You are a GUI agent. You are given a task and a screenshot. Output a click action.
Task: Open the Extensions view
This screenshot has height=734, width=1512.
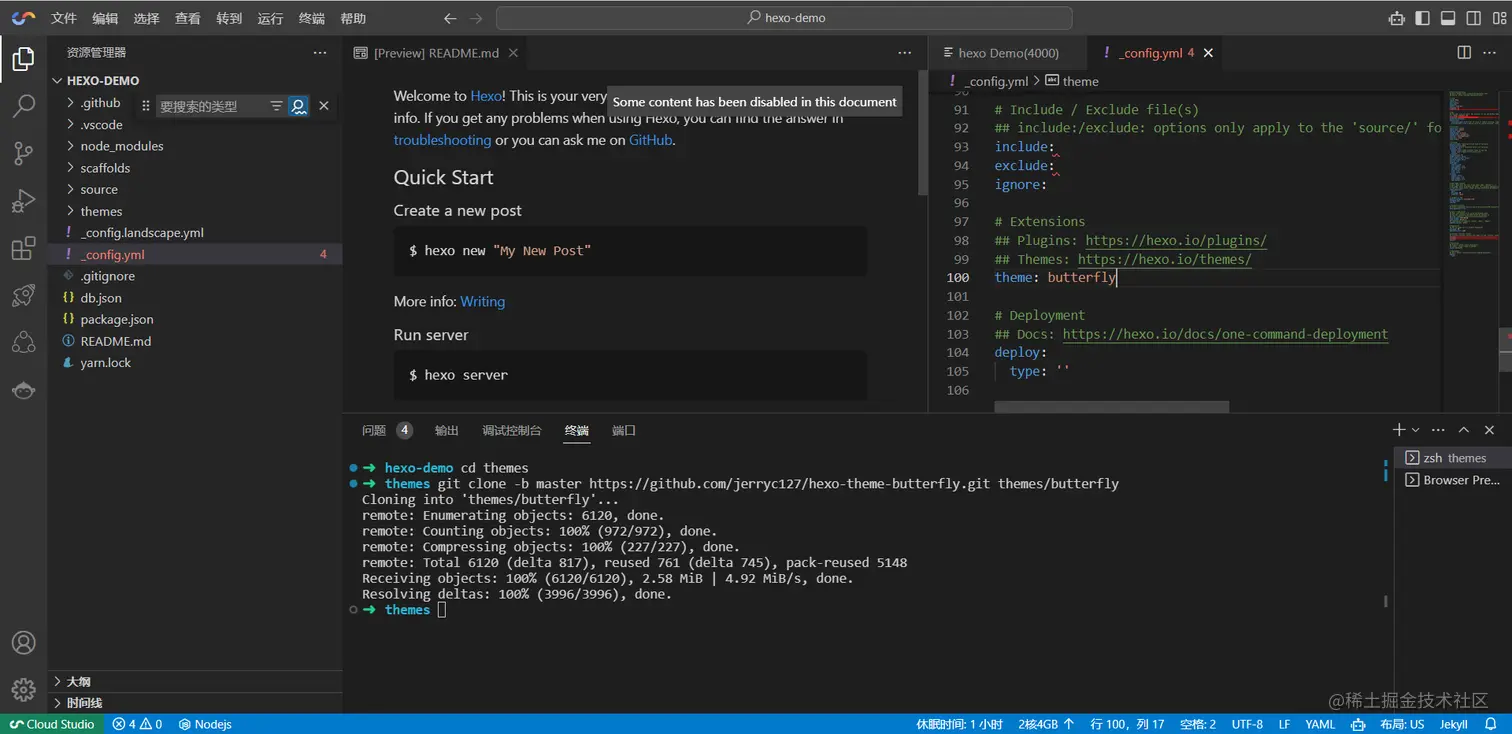(23, 248)
